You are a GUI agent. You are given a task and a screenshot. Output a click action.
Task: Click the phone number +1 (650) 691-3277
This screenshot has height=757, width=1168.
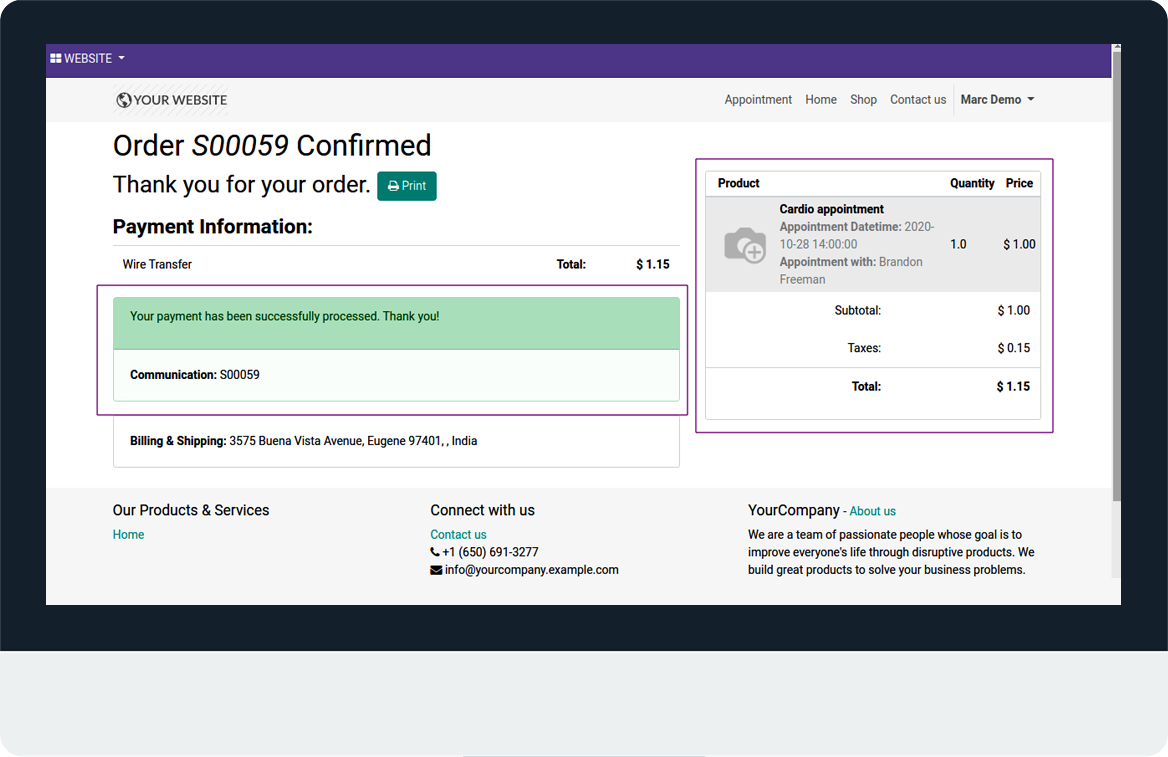click(490, 552)
